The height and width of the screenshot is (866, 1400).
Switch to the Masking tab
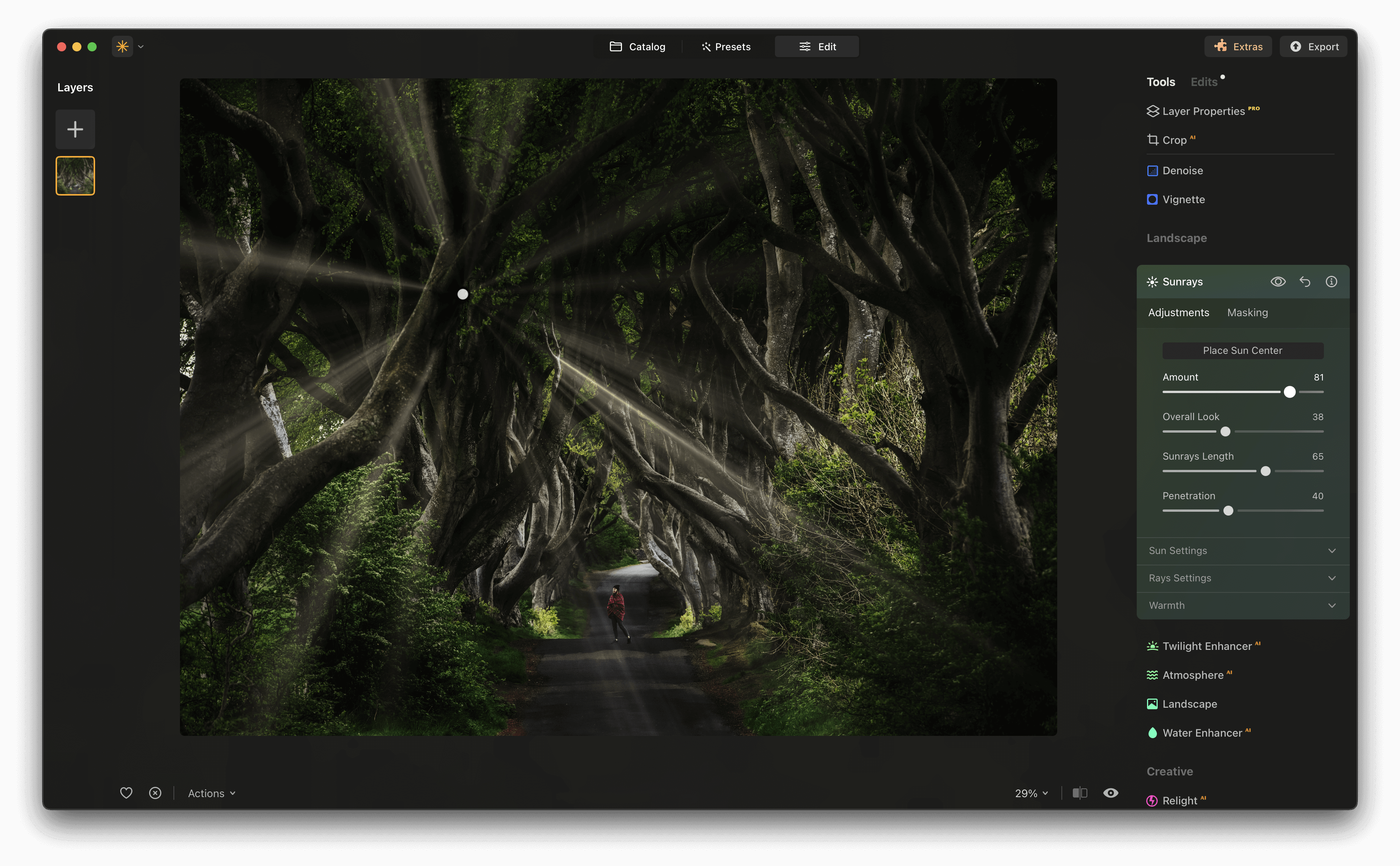coord(1247,313)
